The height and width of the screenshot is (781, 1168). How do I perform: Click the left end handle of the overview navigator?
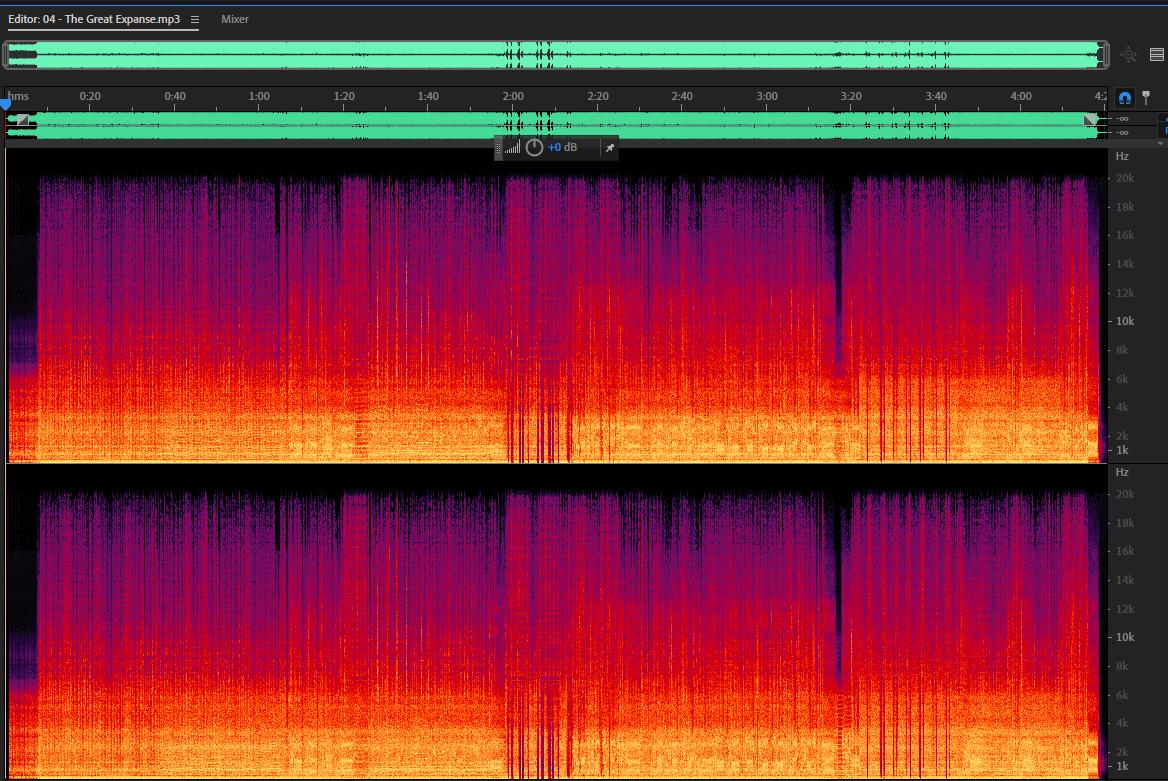click(x=5, y=55)
